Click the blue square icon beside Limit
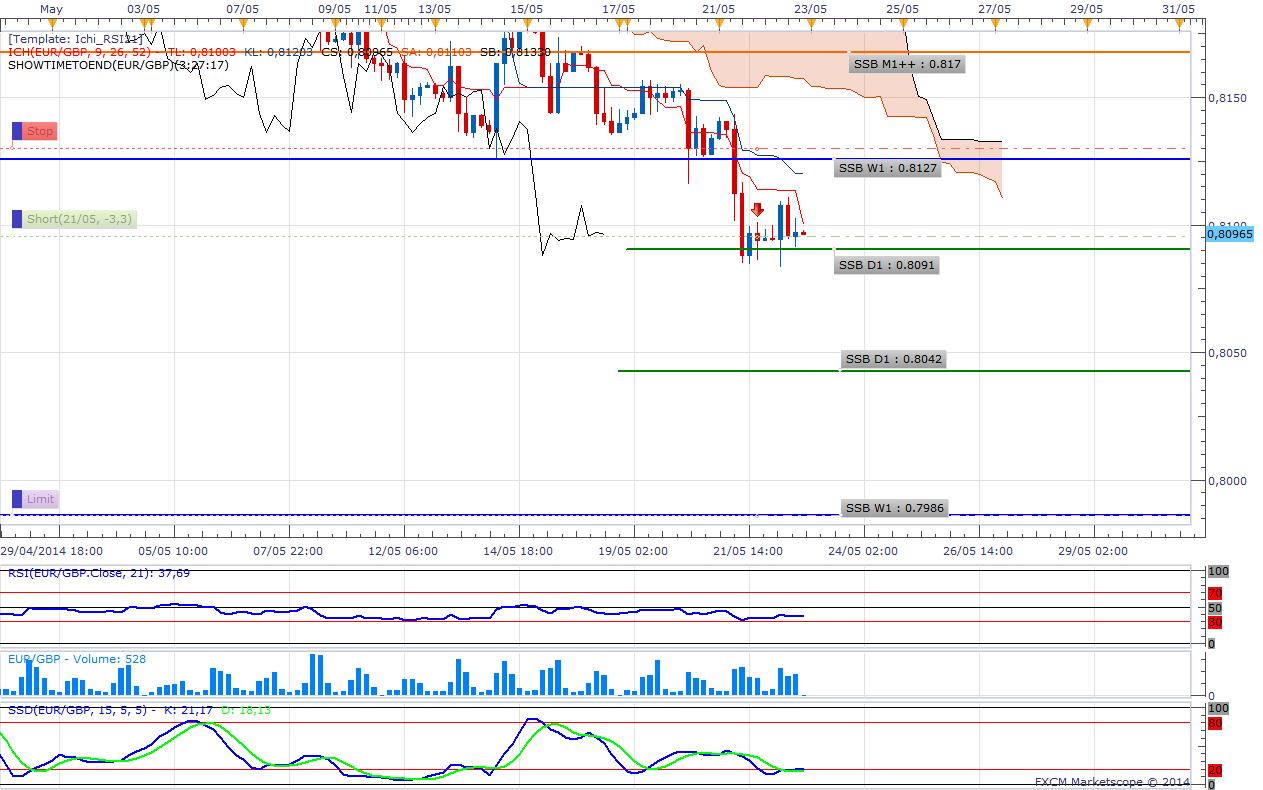 [17, 499]
